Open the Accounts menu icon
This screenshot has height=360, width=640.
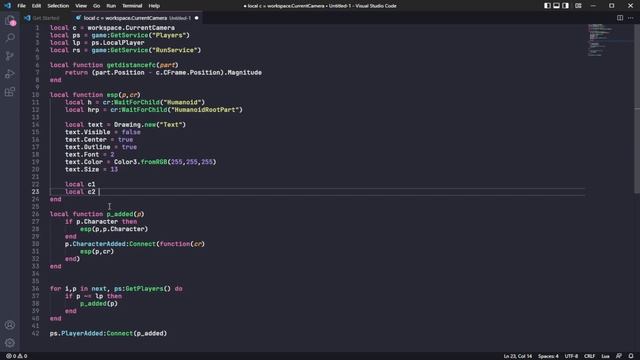pos(10,325)
